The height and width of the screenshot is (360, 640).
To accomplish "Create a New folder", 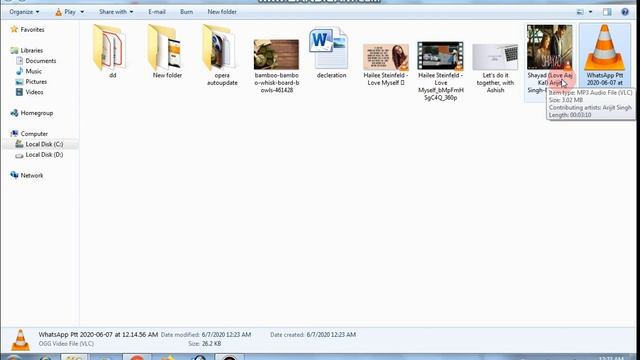I will point(222,12).
